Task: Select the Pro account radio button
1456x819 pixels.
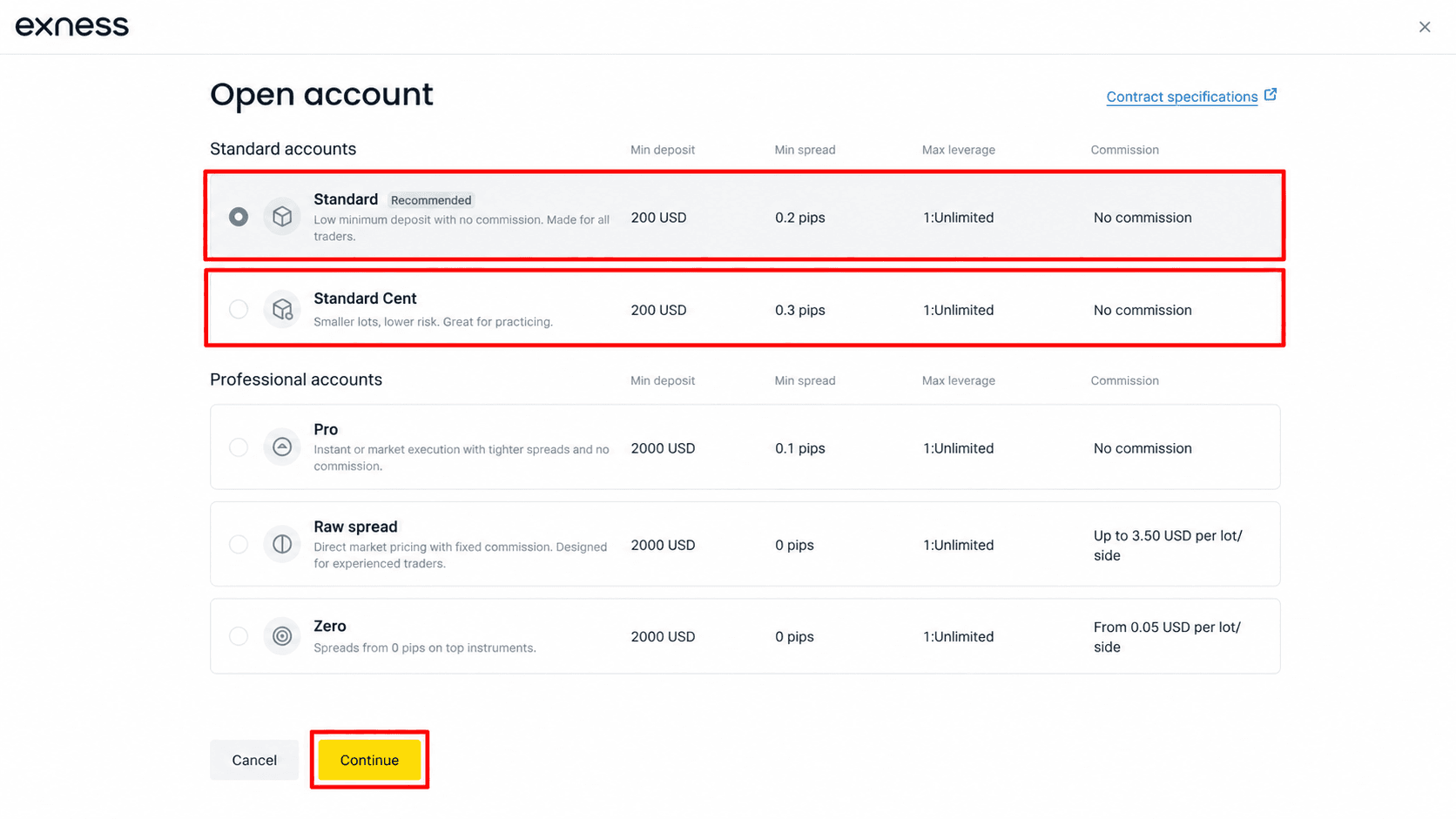Action: point(239,447)
